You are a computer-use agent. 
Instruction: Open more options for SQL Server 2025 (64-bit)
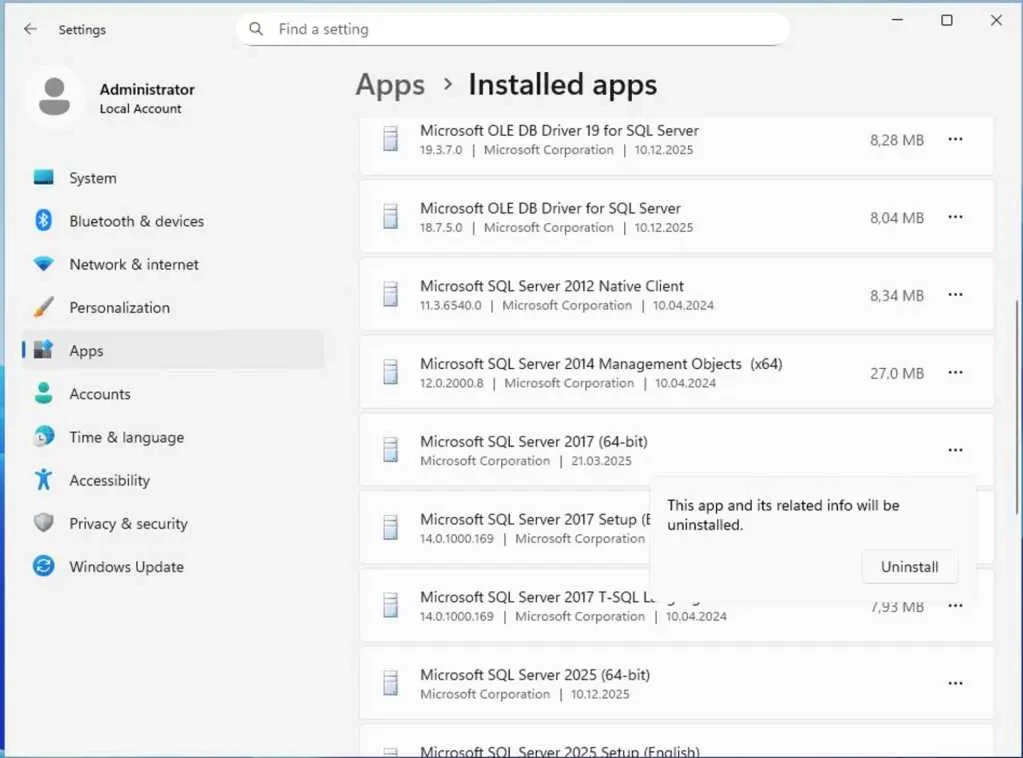[x=955, y=684]
